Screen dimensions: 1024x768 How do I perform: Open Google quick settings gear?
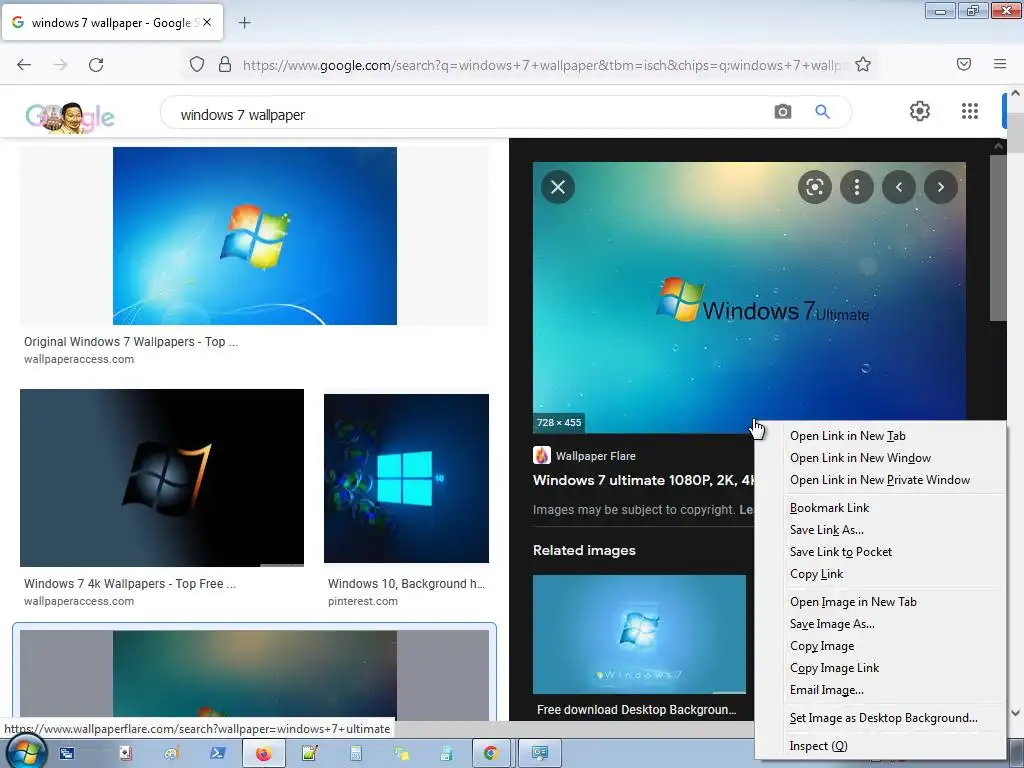click(x=920, y=111)
